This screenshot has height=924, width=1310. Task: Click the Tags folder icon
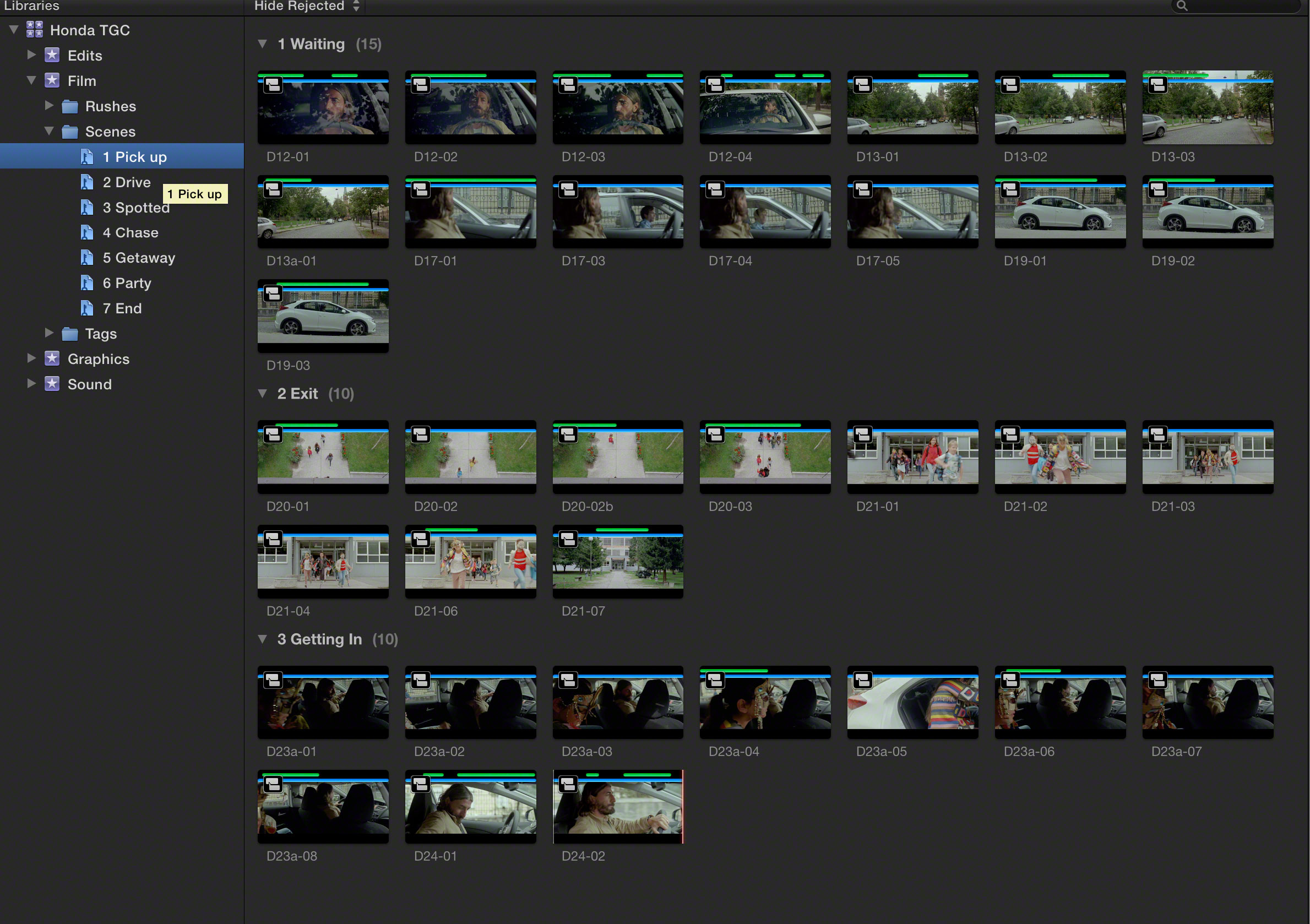pos(69,333)
